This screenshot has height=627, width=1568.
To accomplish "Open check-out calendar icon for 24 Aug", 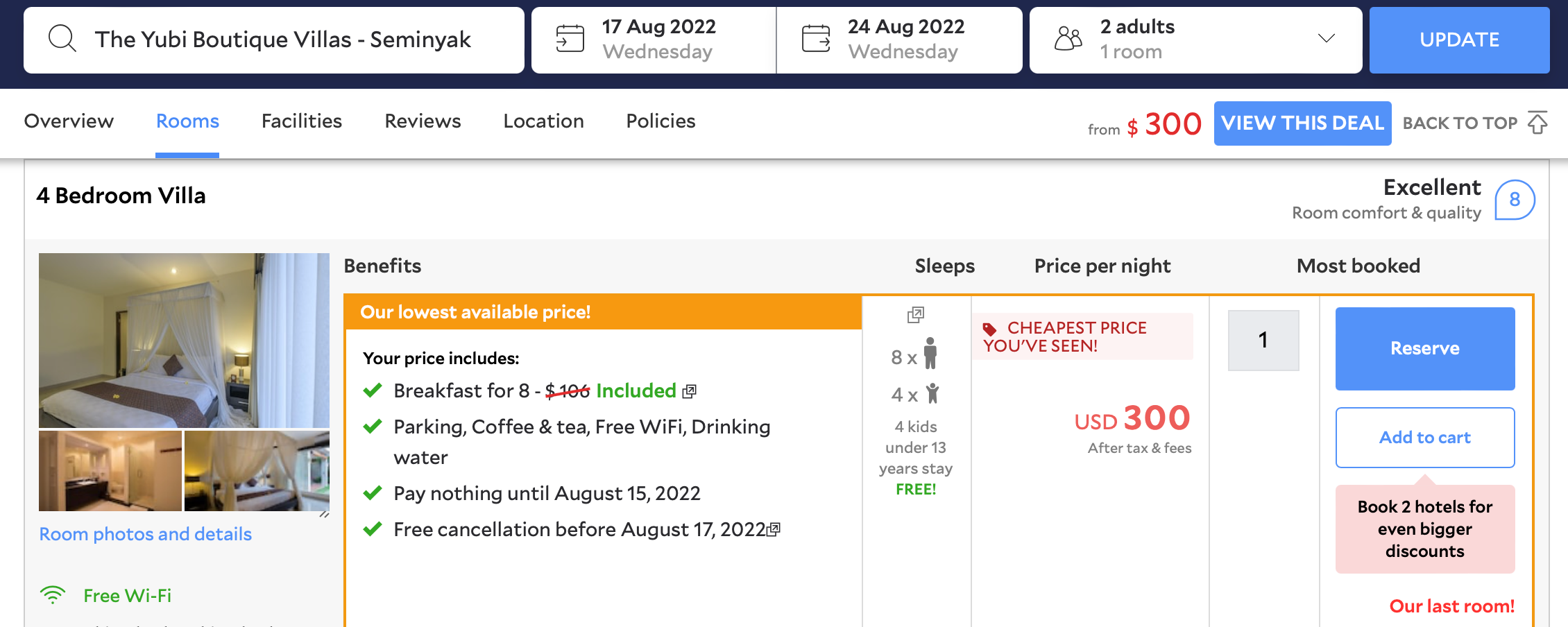I will 816,39.
